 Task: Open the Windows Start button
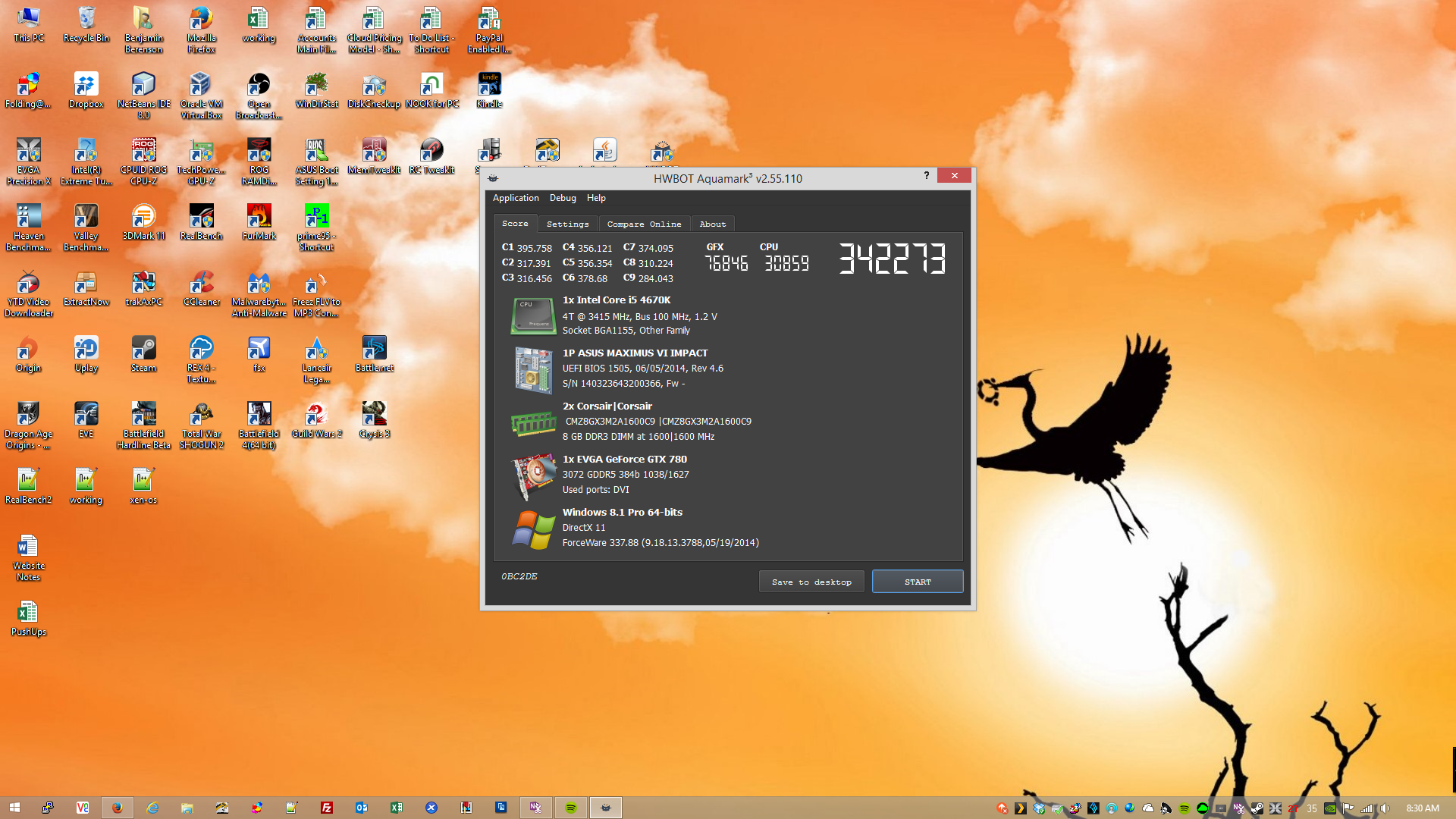coord(14,808)
